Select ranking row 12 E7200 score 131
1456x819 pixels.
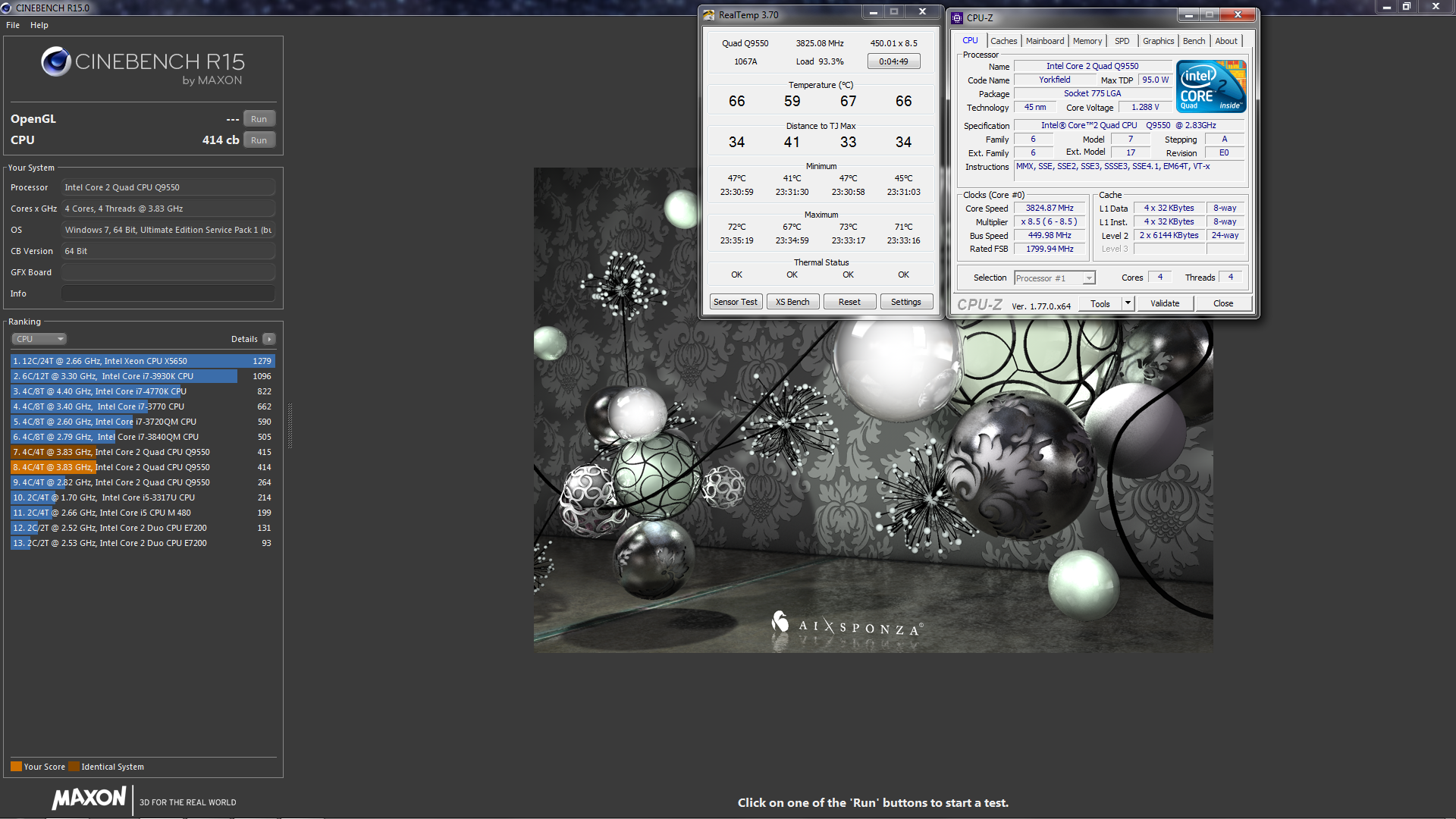click(143, 528)
